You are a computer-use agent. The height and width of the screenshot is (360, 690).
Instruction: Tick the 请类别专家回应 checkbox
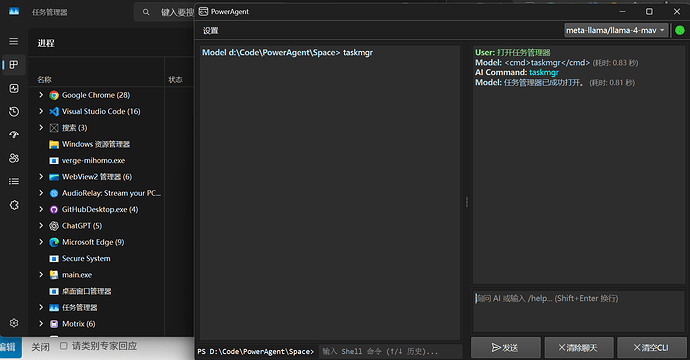point(63,346)
